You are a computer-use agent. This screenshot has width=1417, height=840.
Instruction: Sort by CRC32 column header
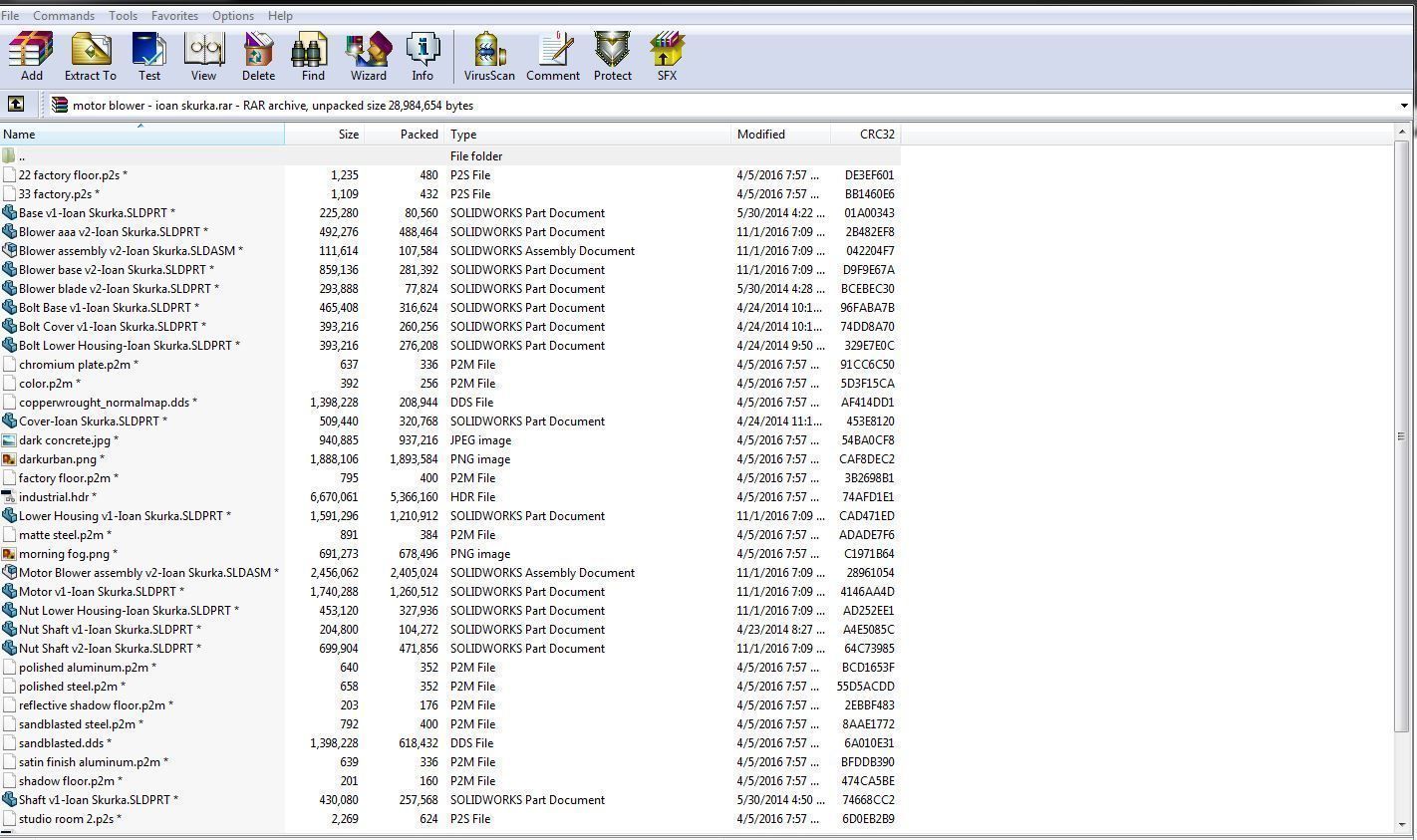pos(866,134)
